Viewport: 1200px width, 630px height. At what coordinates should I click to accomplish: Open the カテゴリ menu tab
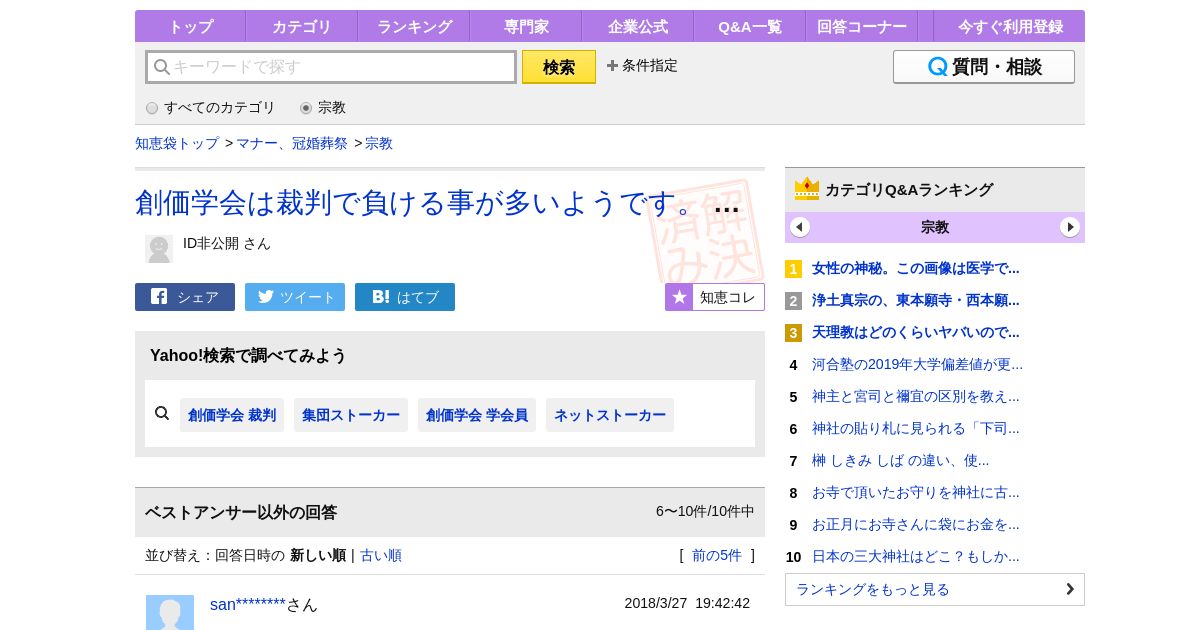coord(301,26)
